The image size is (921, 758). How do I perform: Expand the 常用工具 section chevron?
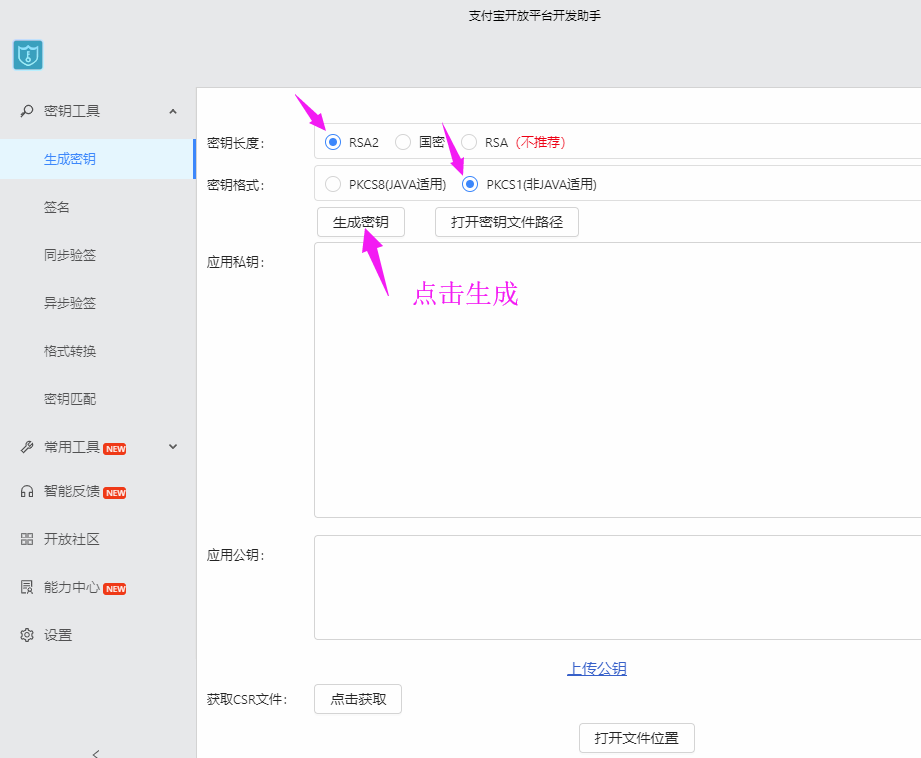(x=173, y=447)
